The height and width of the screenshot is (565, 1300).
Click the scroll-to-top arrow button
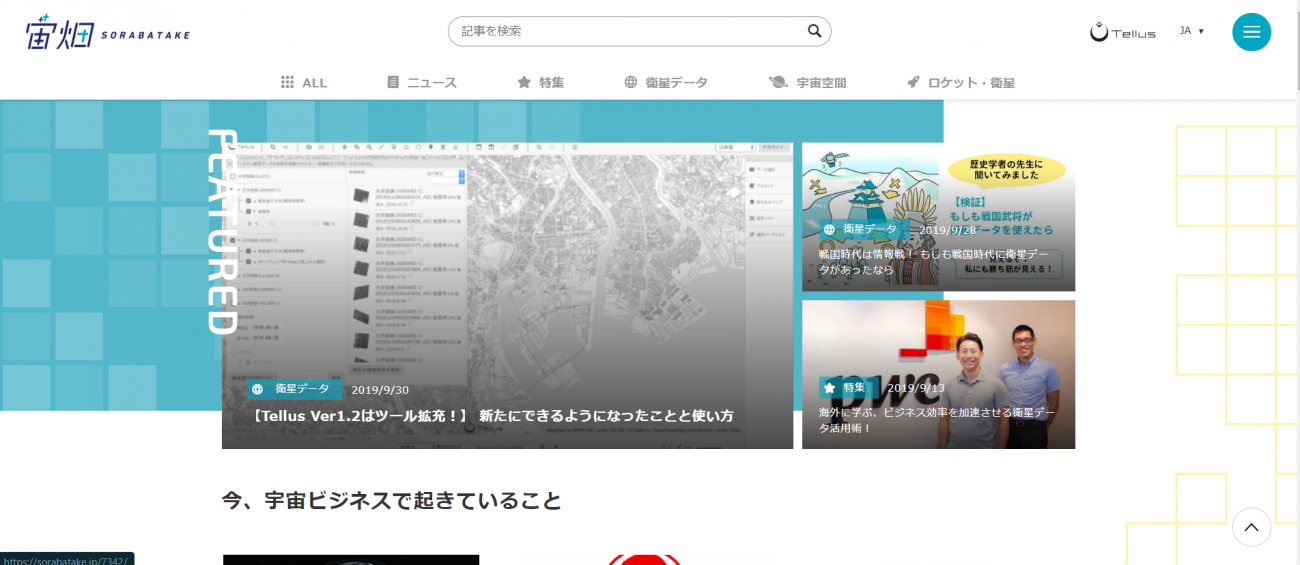pos(1251,527)
